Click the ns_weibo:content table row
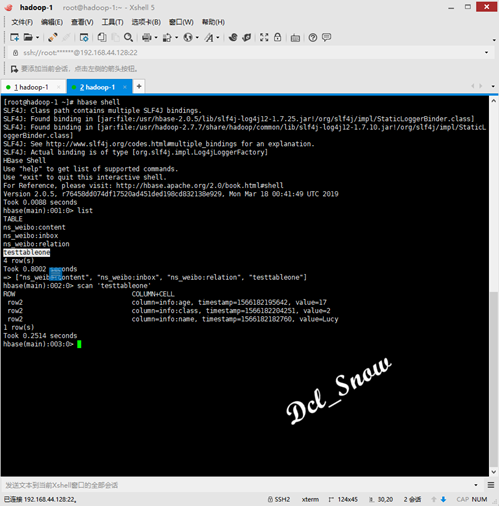The image size is (499, 506). (x=34, y=227)
